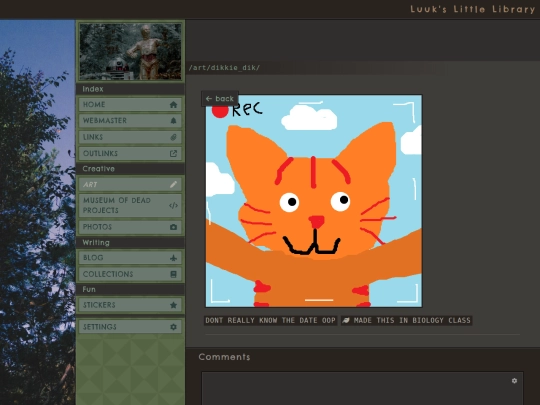The width and height of the screenshot is (540, 405).
Task: Click the 'DONT REALLY KNOW THE DATE OOP' tag
Action: tap(270, 320)
